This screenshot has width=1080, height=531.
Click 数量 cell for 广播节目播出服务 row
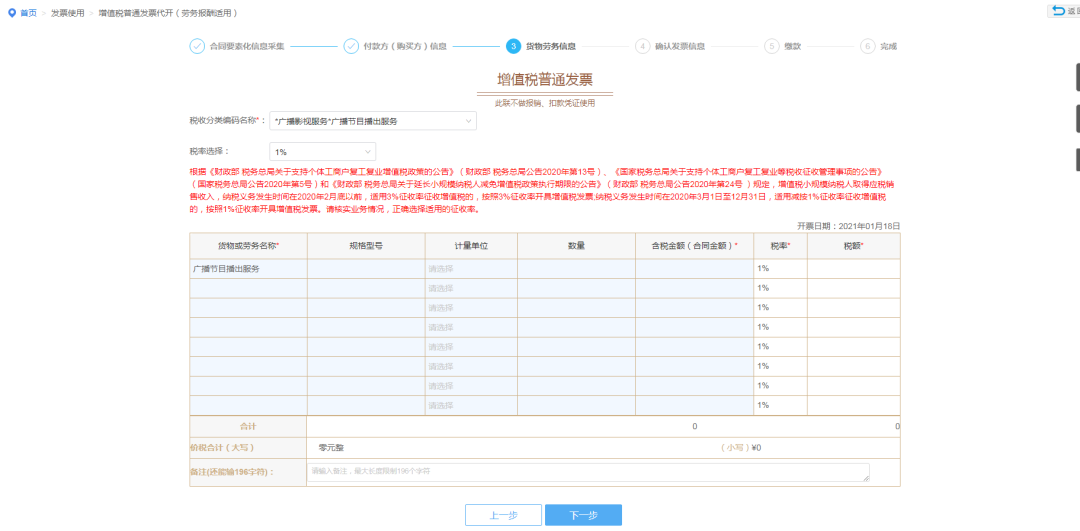pos(576,268)
